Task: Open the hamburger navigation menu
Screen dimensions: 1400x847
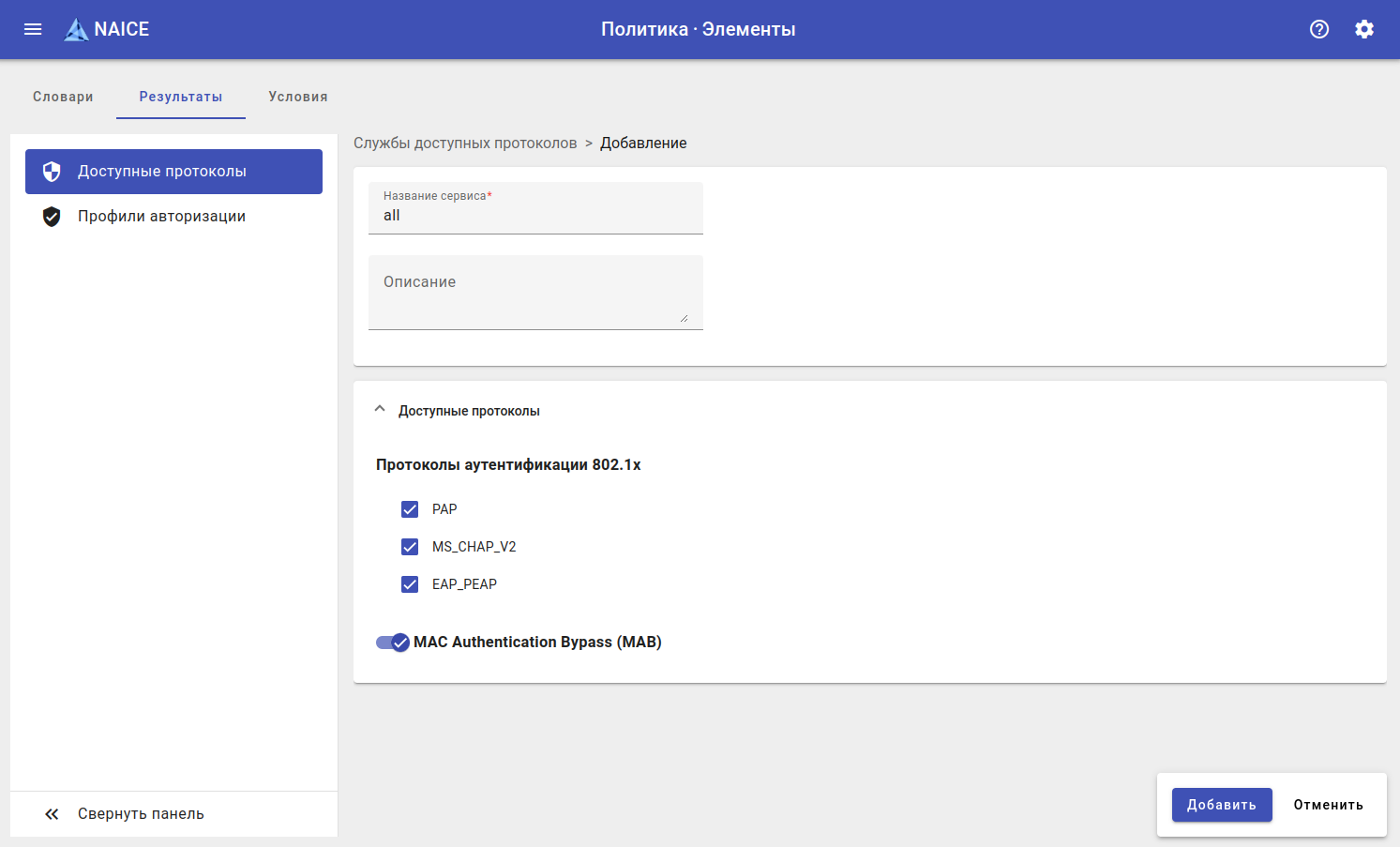Action: tap(33, 29)
